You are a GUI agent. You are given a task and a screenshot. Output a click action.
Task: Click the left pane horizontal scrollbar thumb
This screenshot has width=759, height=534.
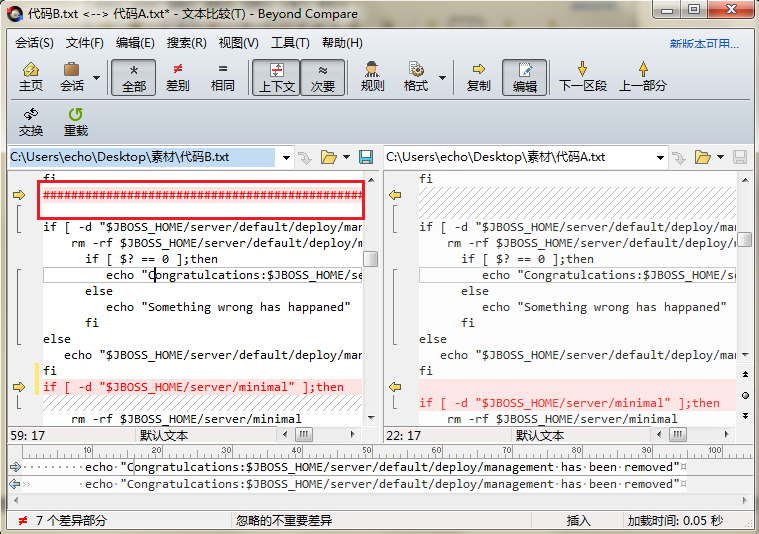304,434
